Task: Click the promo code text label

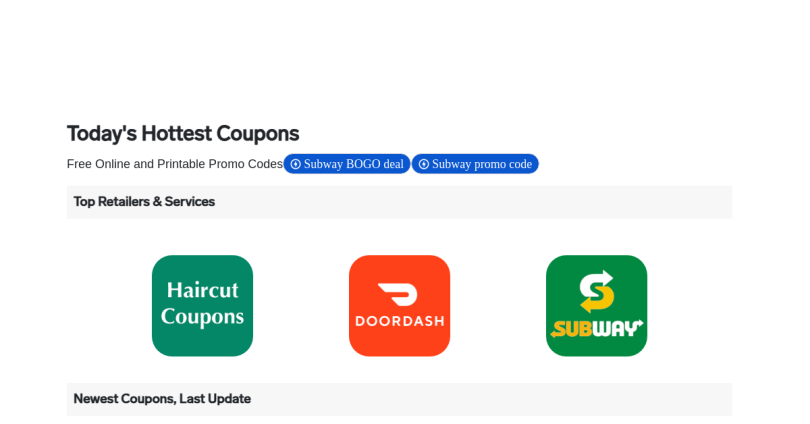Action: tap(503, 164)
